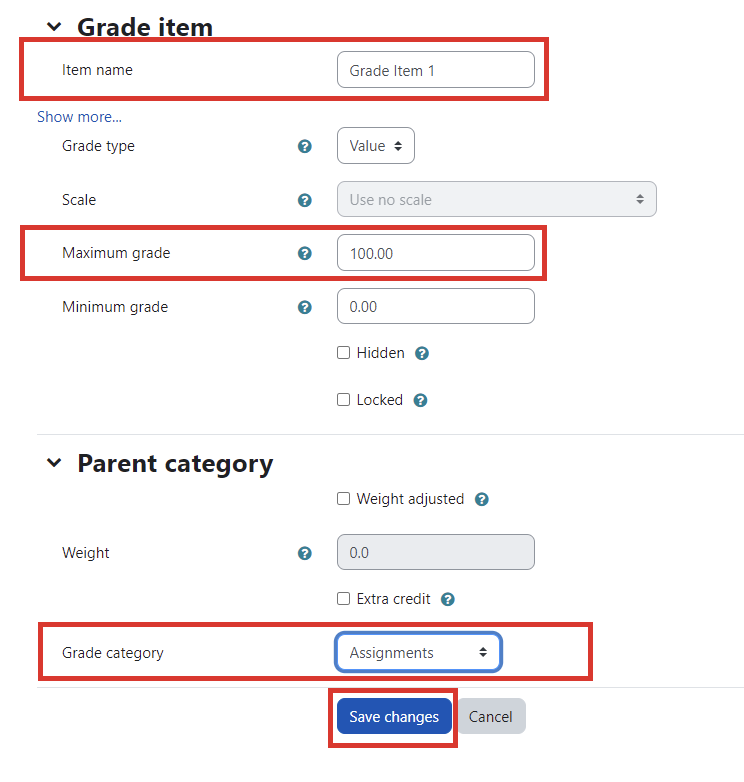
Task: Collapse the Grade item section
Action: point(54,27)
